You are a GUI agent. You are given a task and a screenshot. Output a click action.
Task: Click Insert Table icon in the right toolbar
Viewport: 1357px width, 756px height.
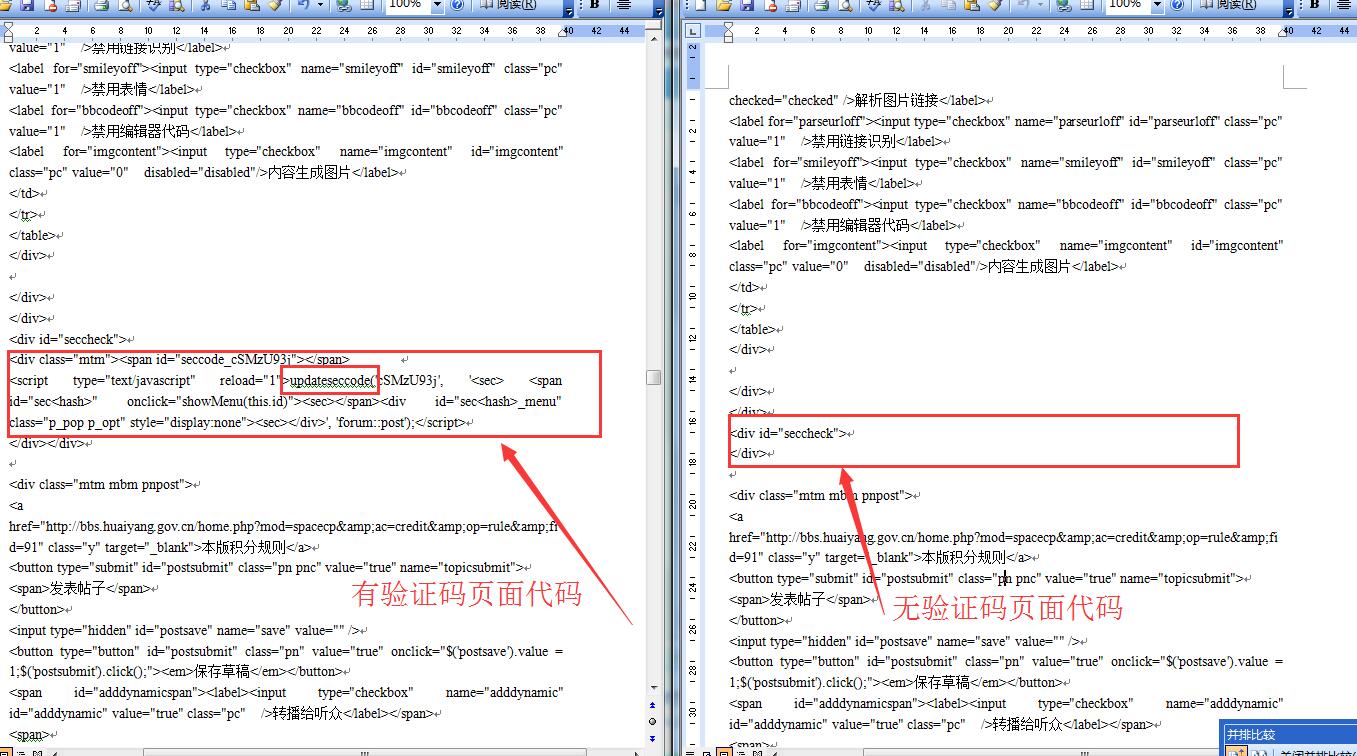pyautogui.click(x=1088, y=5)
